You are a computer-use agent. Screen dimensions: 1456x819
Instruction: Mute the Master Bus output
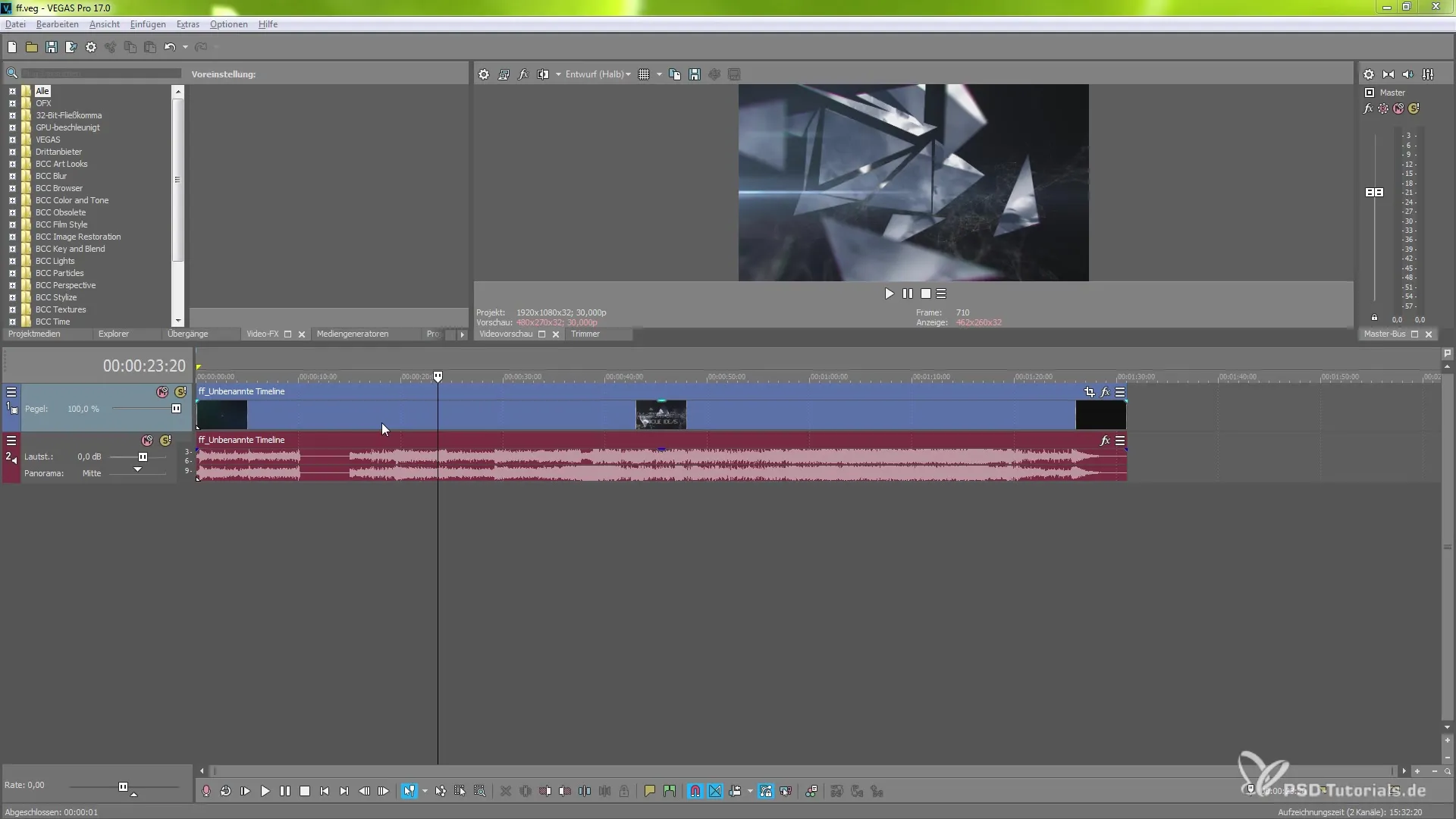click(1398, 108)
